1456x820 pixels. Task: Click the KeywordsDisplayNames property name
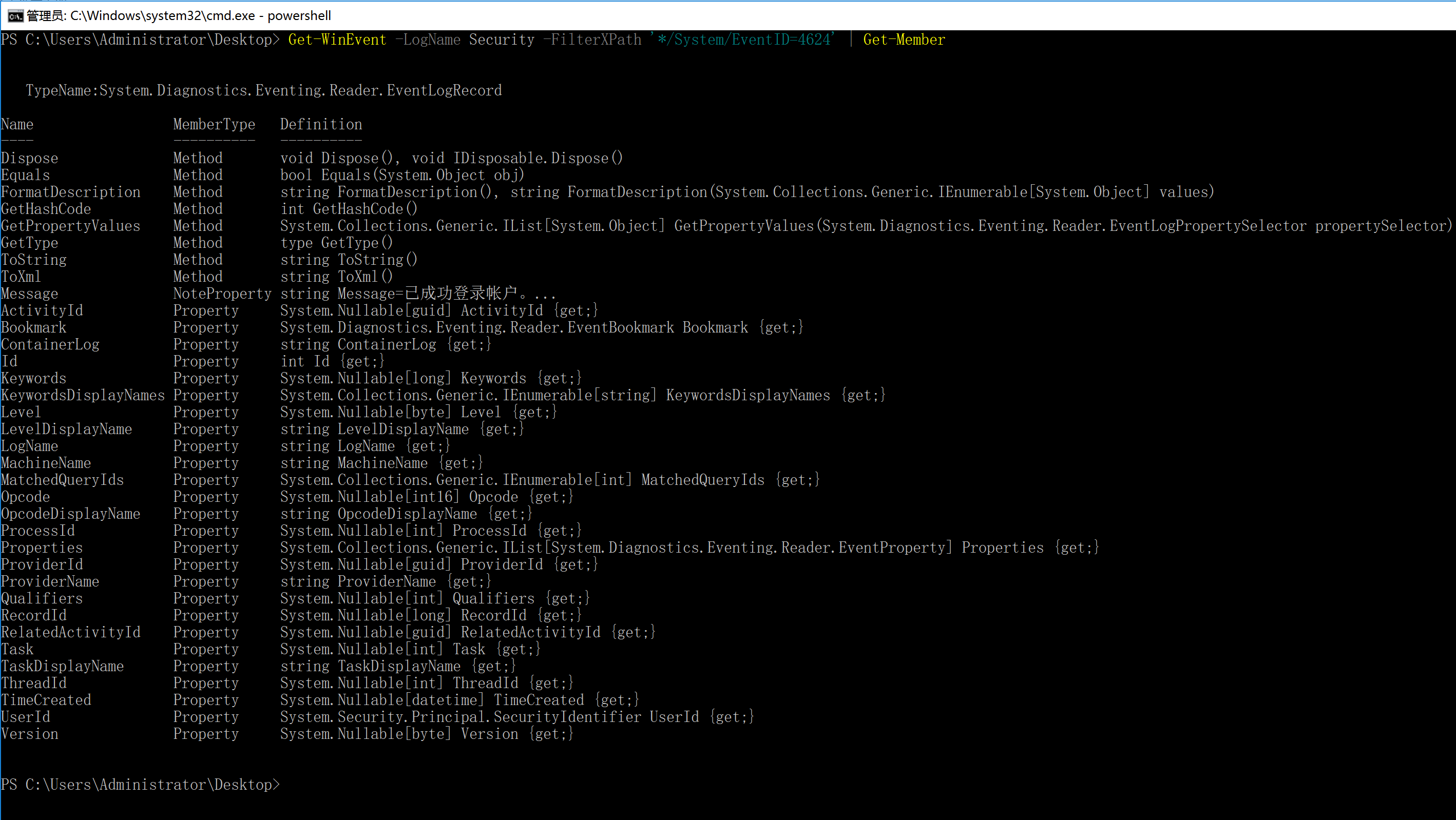click(83, 395)
